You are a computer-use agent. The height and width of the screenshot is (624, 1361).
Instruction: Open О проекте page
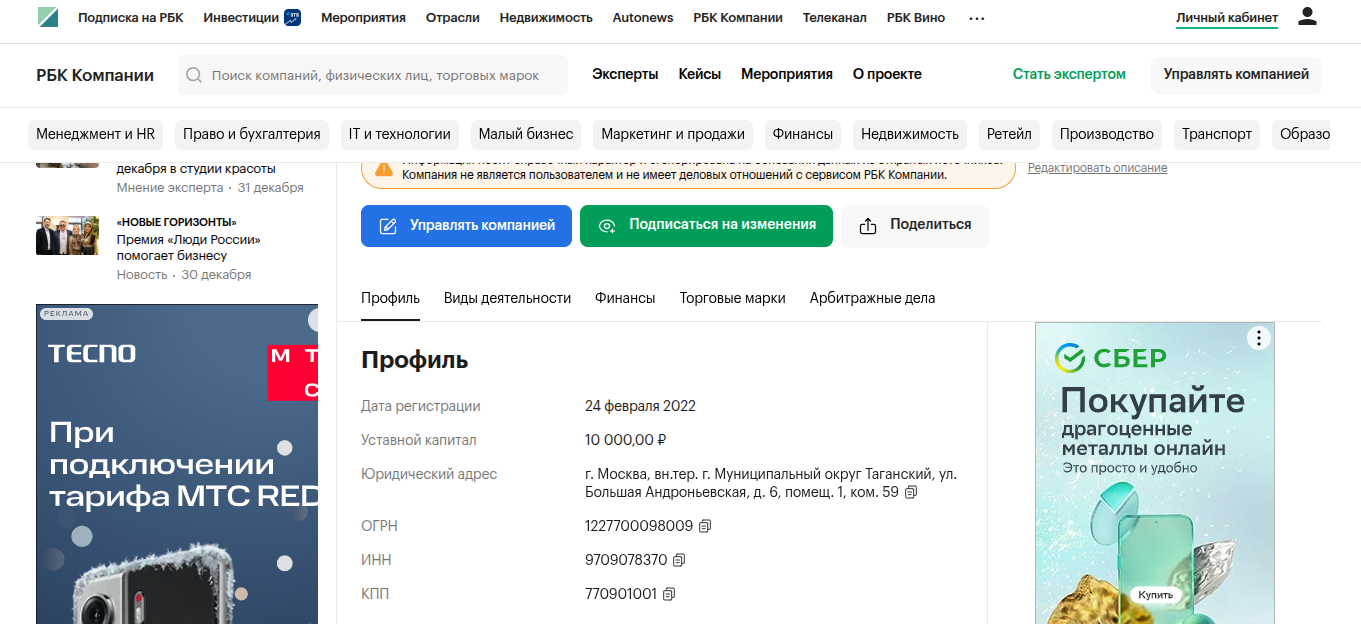[887, 74]
